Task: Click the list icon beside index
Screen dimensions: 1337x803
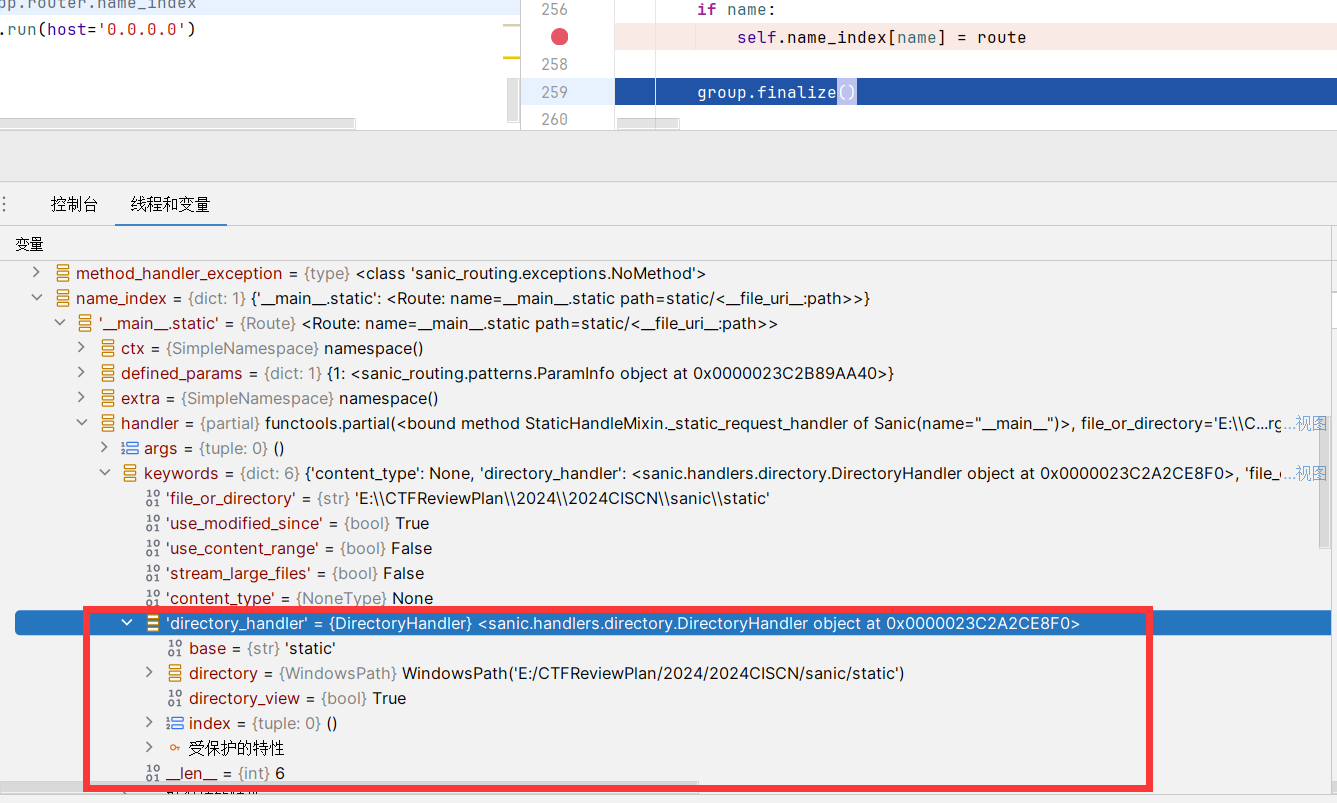Action: pos(175,723)
